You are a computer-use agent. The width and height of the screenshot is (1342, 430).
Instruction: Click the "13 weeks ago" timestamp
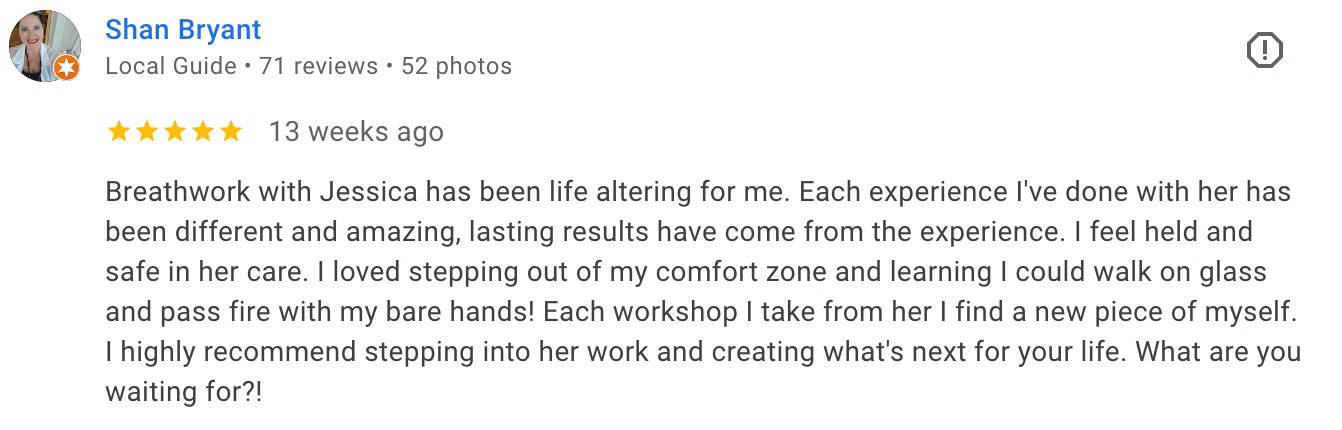pos(356,132)
